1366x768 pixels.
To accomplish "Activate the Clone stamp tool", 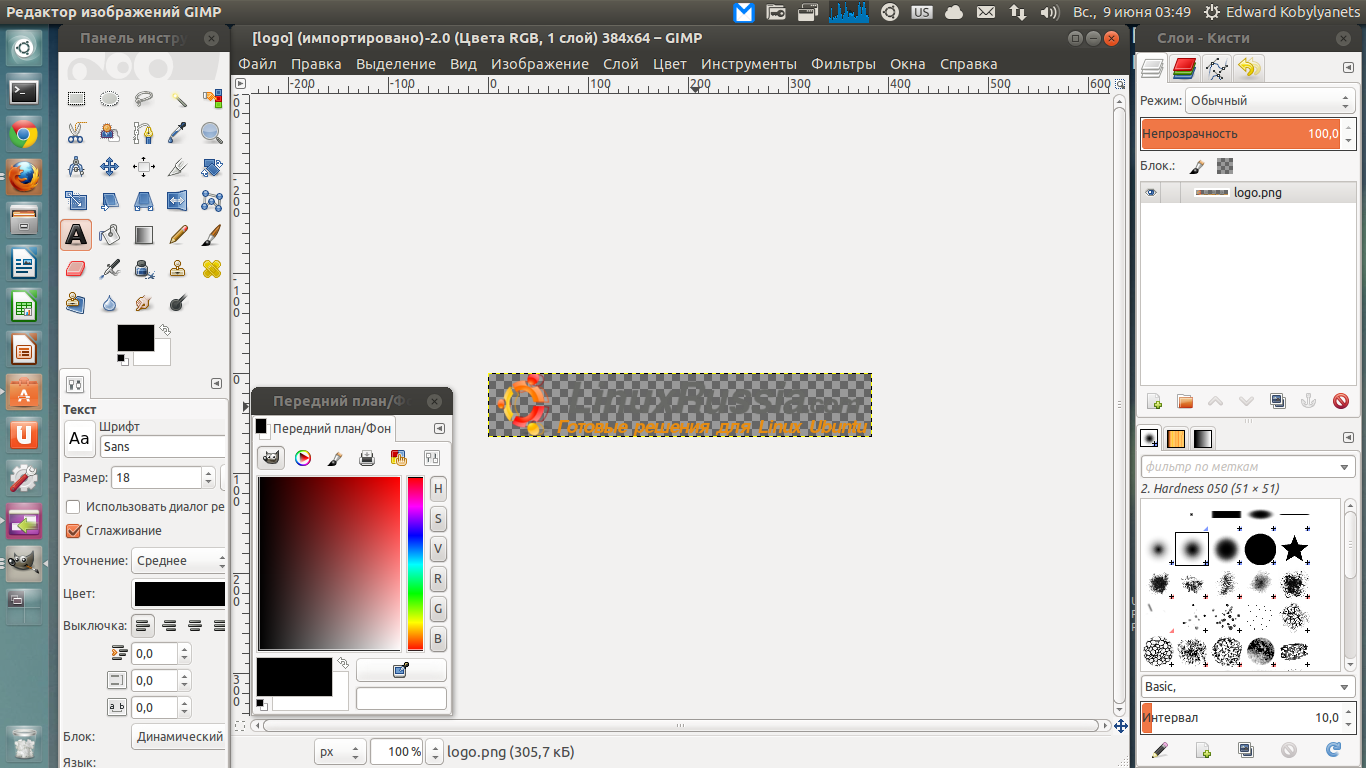I will pos(178,269).
